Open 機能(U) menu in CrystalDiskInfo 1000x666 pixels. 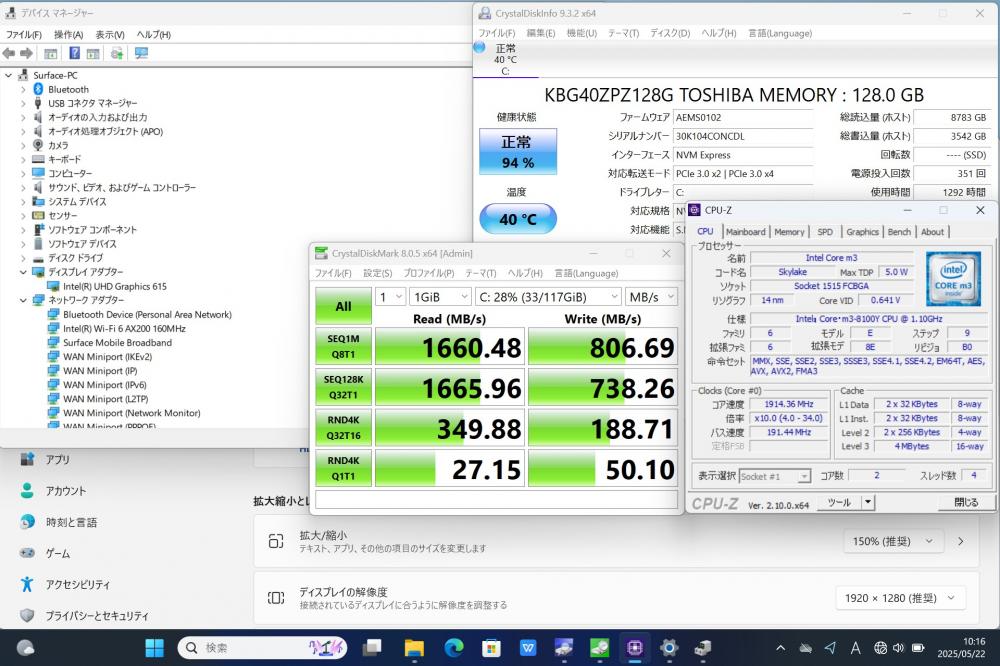point(582,33)
